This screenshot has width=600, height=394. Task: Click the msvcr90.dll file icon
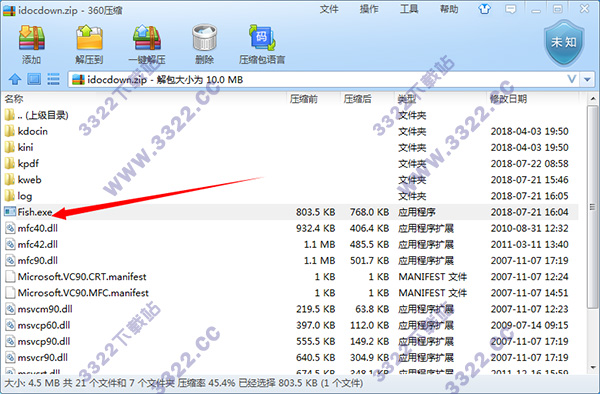pyautogui.click(x=10, y=358)
